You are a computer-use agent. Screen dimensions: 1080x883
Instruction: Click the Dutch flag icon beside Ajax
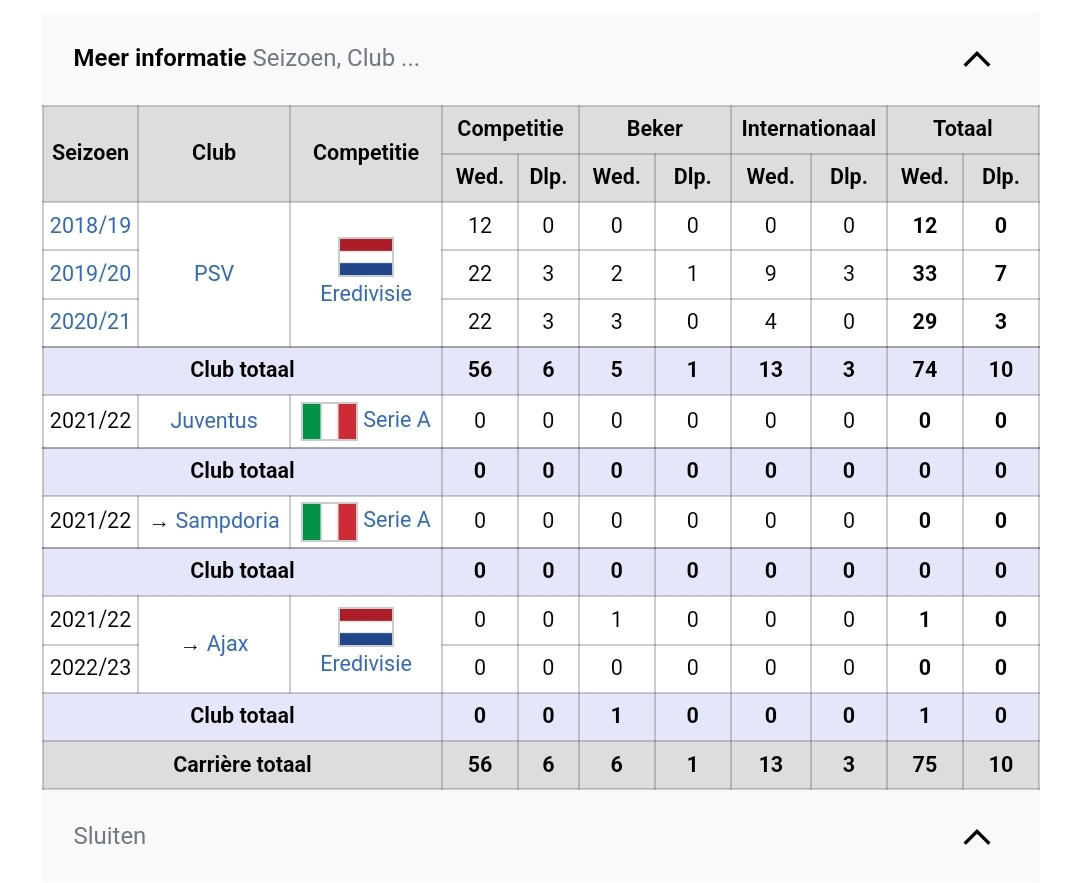click(365, 627)
